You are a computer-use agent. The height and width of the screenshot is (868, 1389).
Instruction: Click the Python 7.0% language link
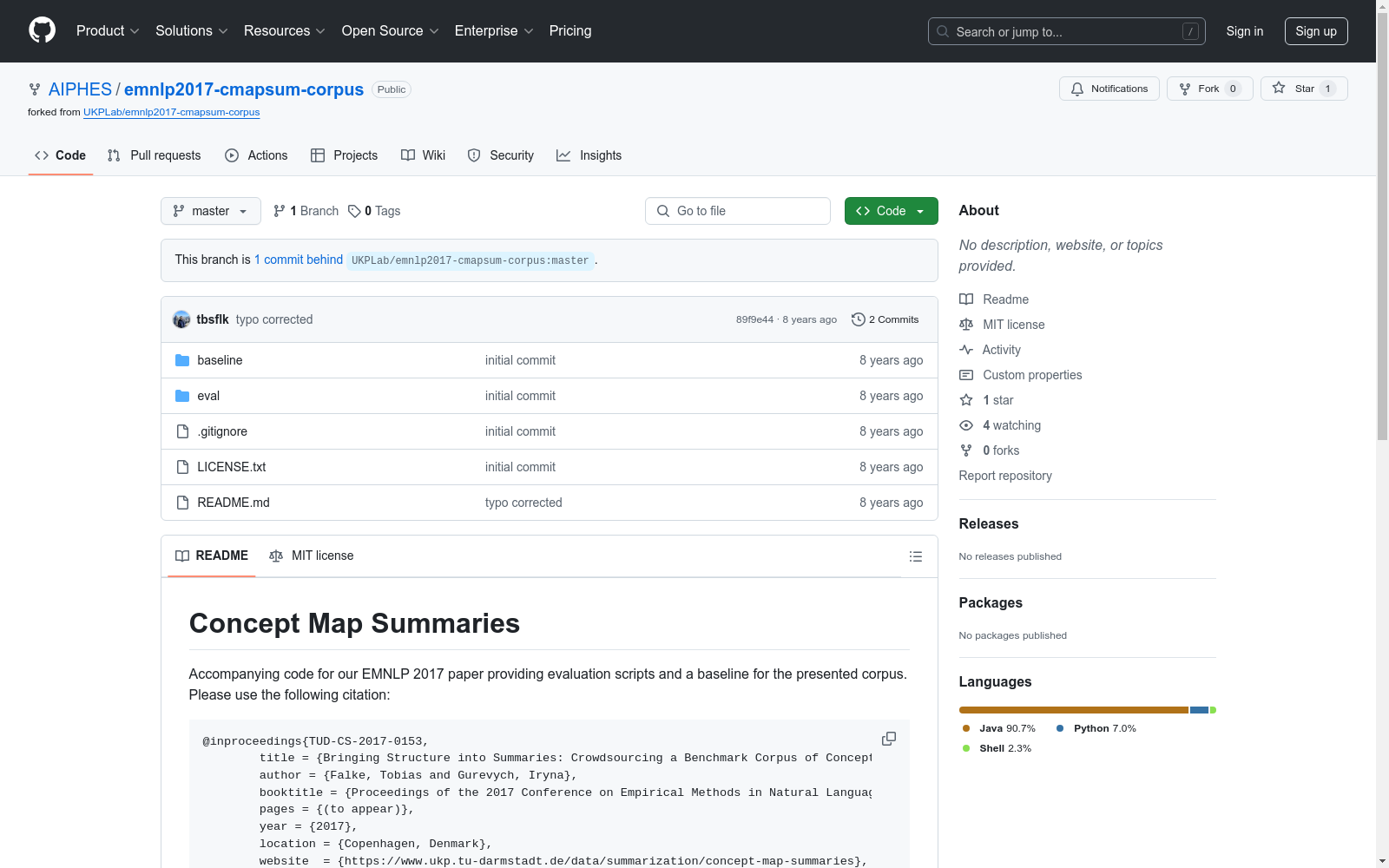click(1096, 728)
